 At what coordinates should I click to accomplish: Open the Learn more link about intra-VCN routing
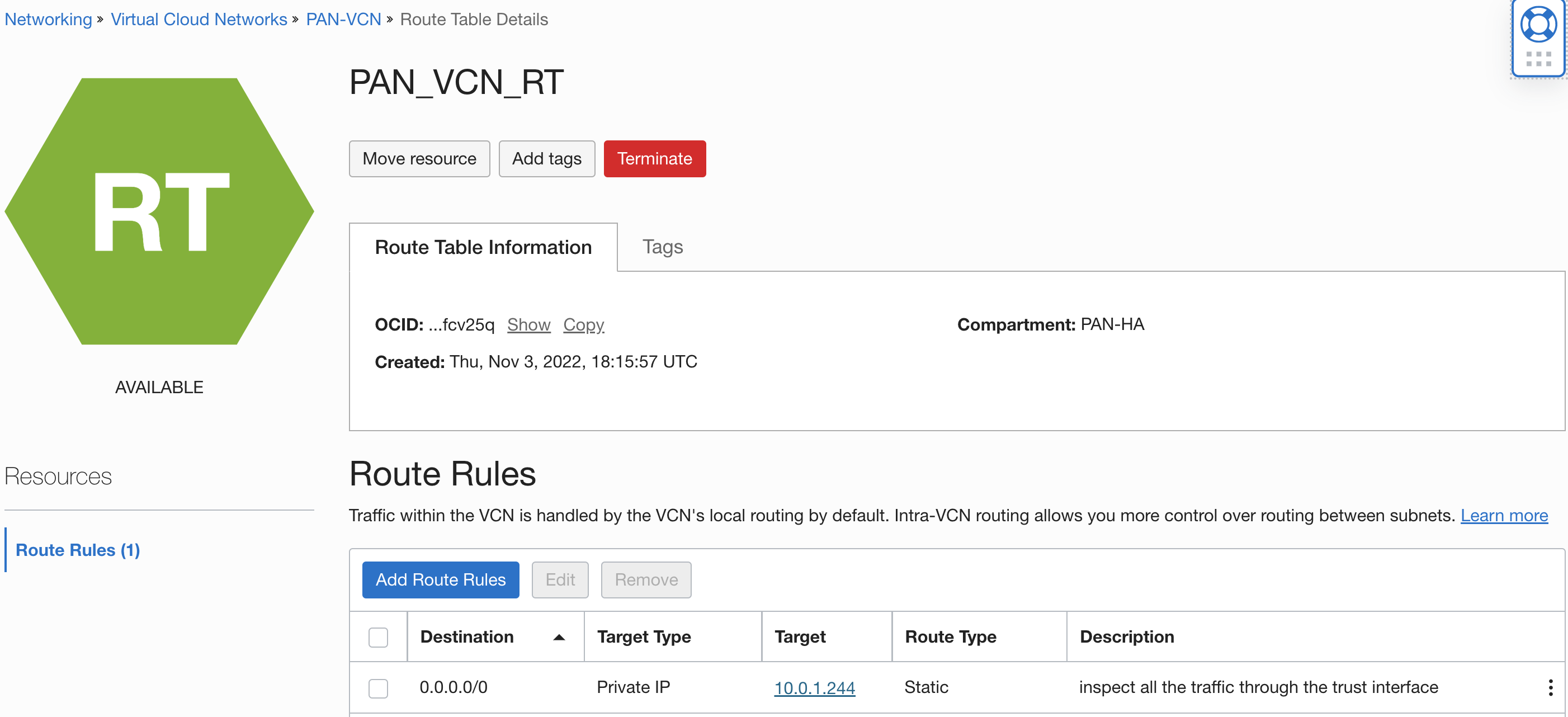coord(1504,515)
